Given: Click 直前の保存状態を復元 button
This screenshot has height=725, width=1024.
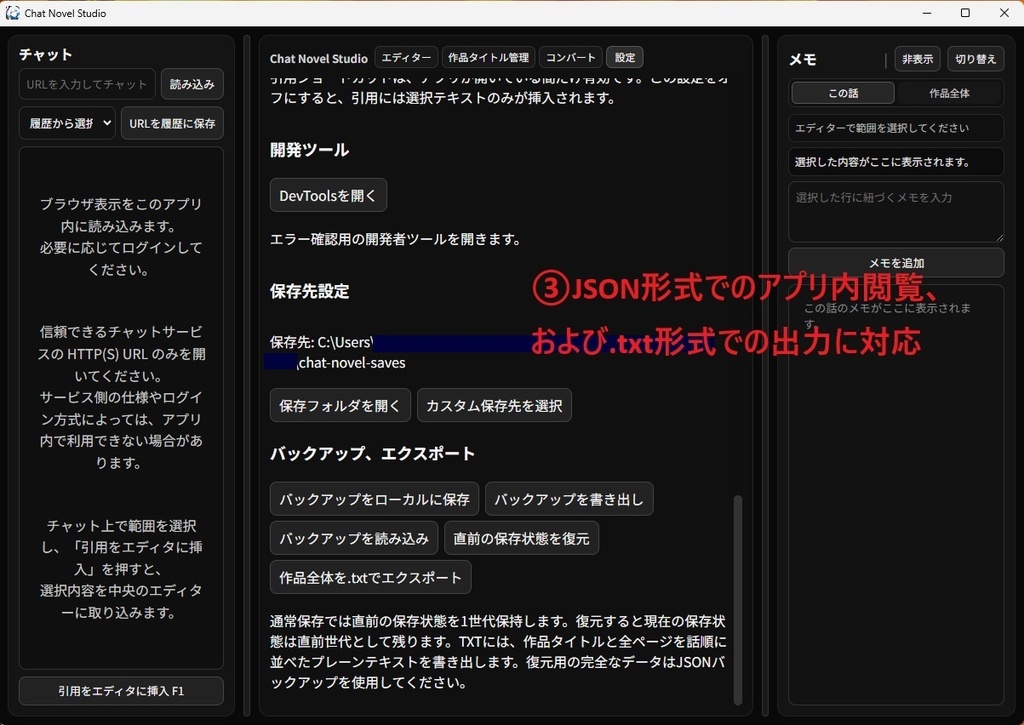Looking at the screenshot, I should 521,538.
